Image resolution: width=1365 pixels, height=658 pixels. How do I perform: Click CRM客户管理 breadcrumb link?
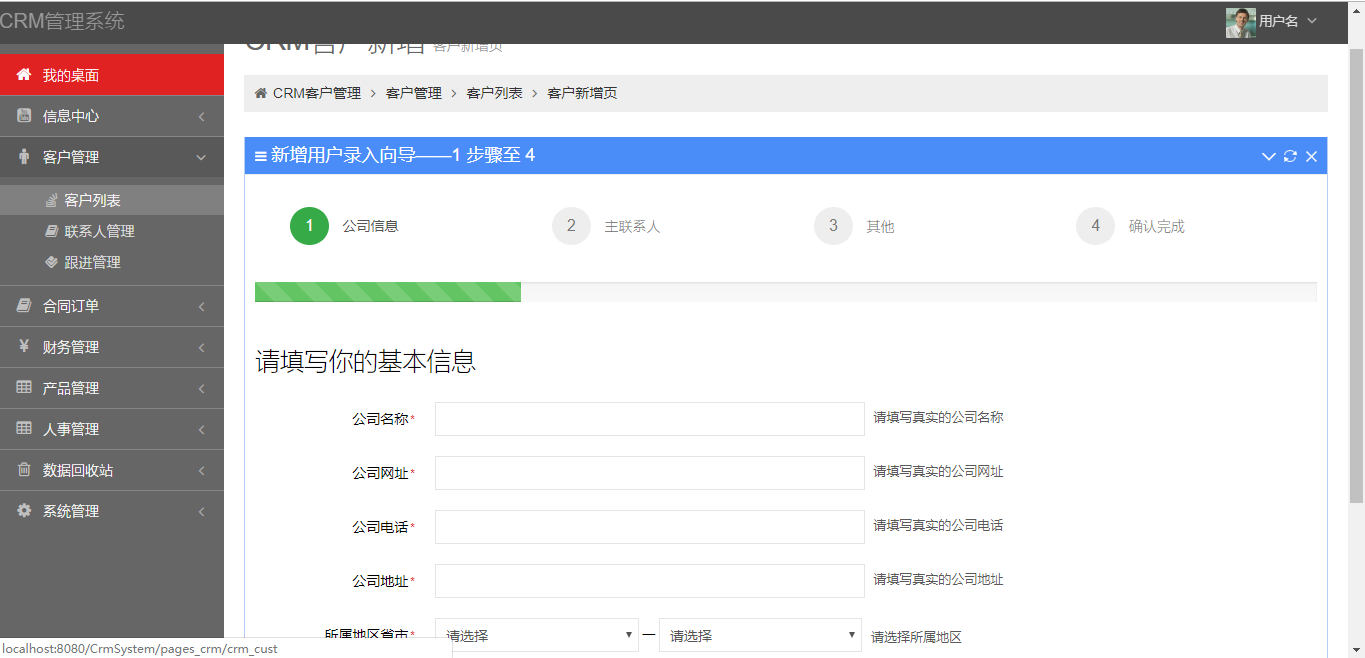coord(317,93)
